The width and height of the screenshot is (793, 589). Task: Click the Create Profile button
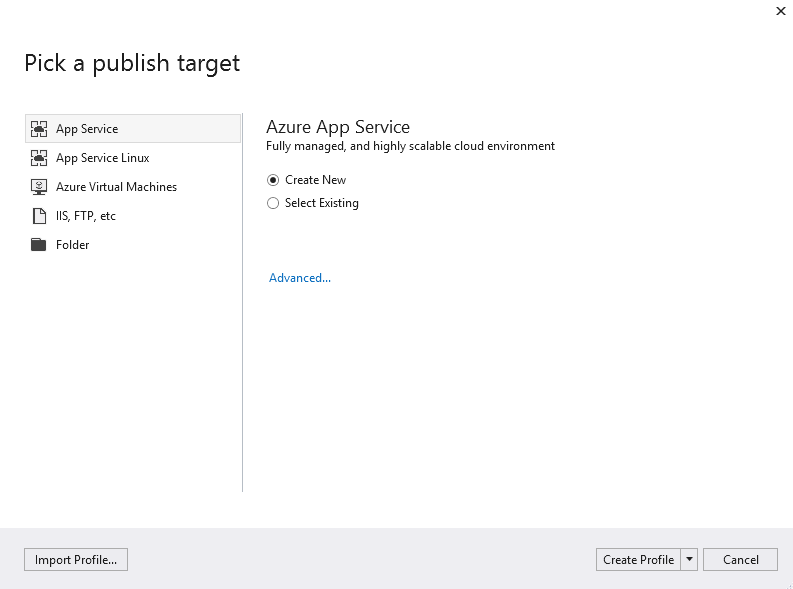(x=638, y=560)
